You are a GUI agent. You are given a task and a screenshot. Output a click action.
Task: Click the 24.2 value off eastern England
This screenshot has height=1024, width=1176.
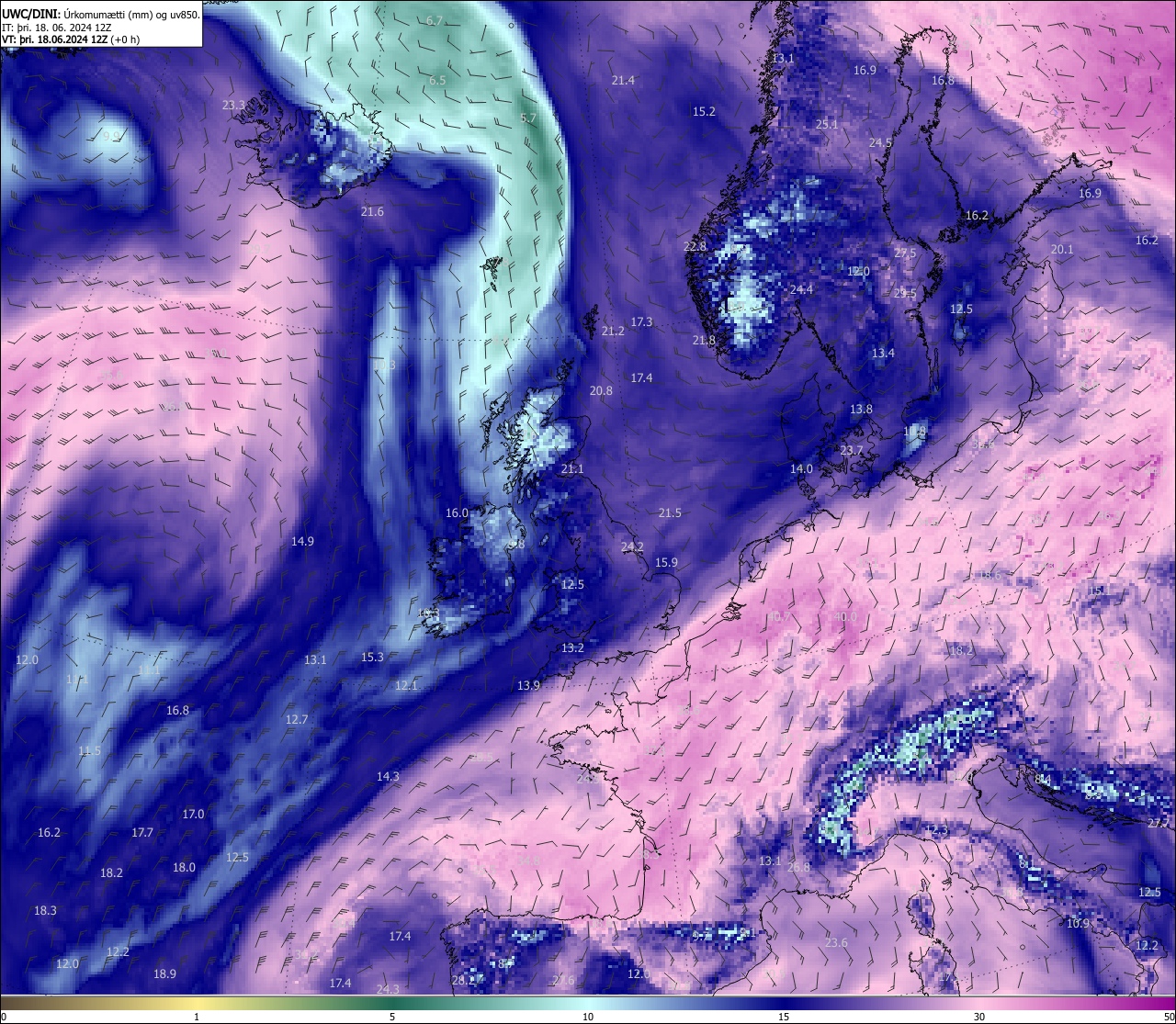[632, 547]
